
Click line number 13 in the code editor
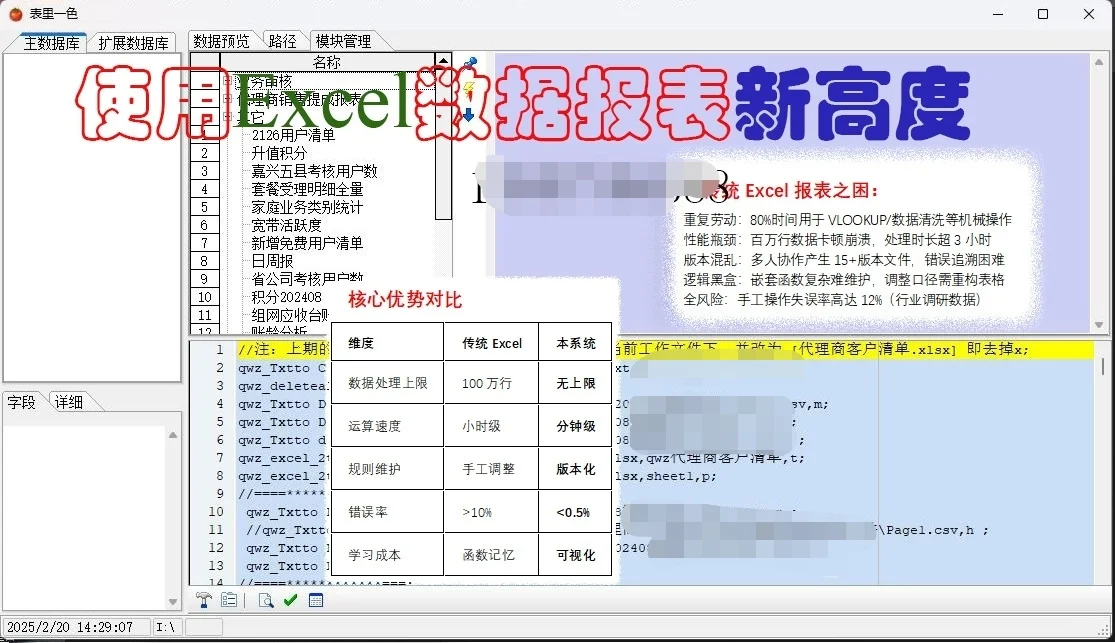[x=215, y=565]
